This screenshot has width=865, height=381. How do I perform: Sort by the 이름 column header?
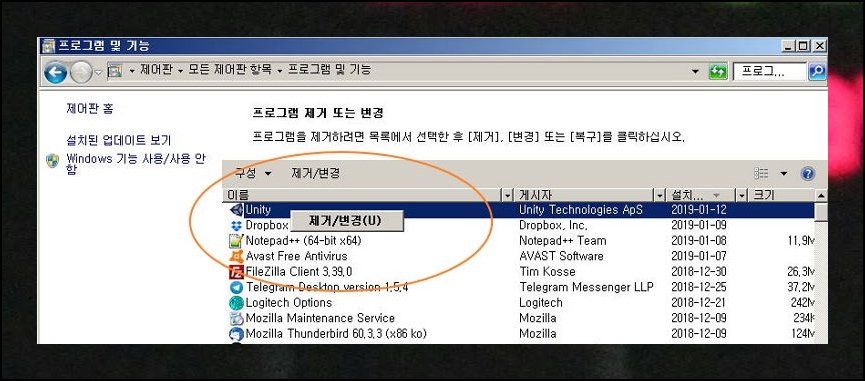pyautogui.click(x=362, y=195)
